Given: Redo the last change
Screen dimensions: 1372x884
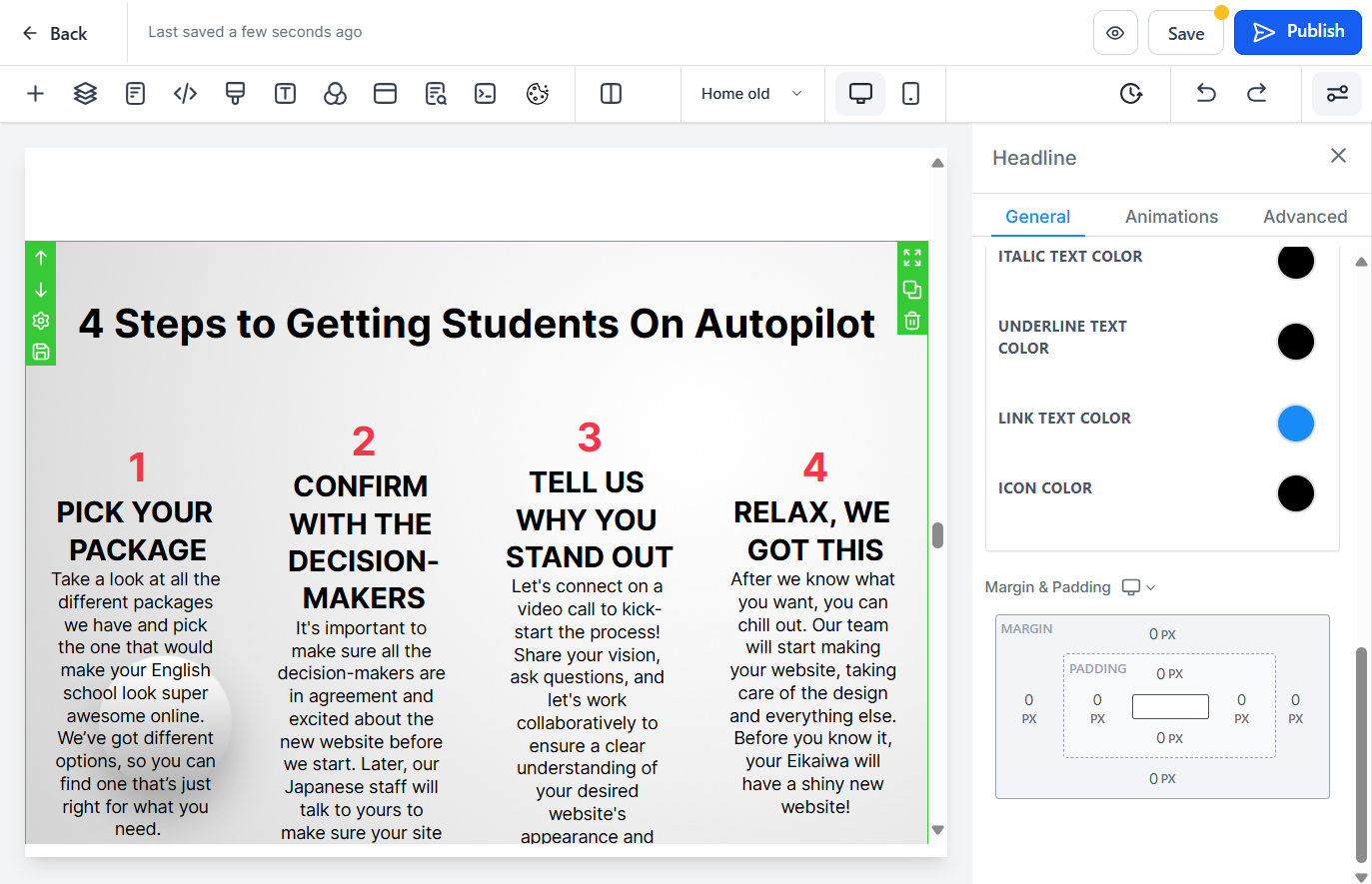Looking at the screenshot, I should (1257, 94).
